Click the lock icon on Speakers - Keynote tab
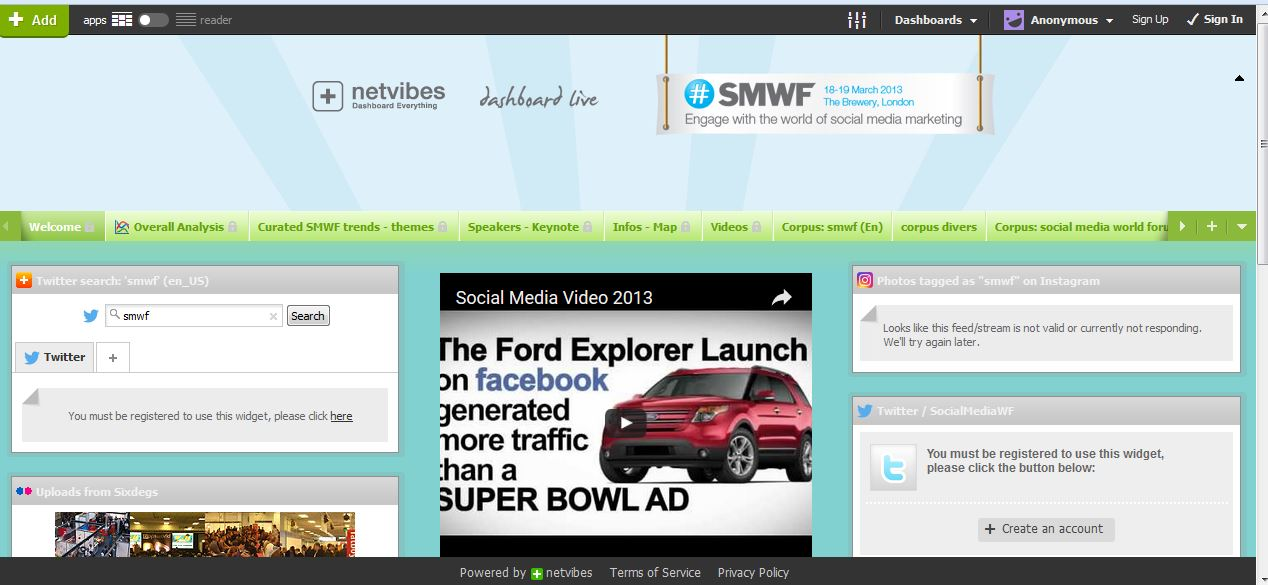Viewport: 1268px width, 585px height. [588, 227]
